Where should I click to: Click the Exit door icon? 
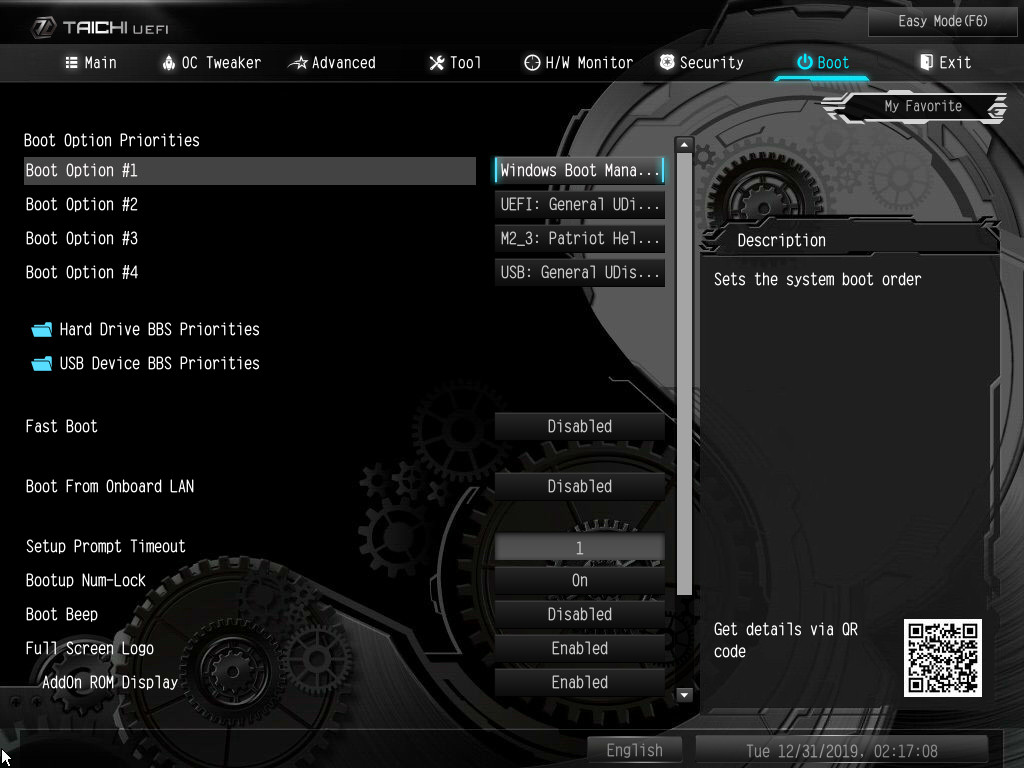[926, 63]
